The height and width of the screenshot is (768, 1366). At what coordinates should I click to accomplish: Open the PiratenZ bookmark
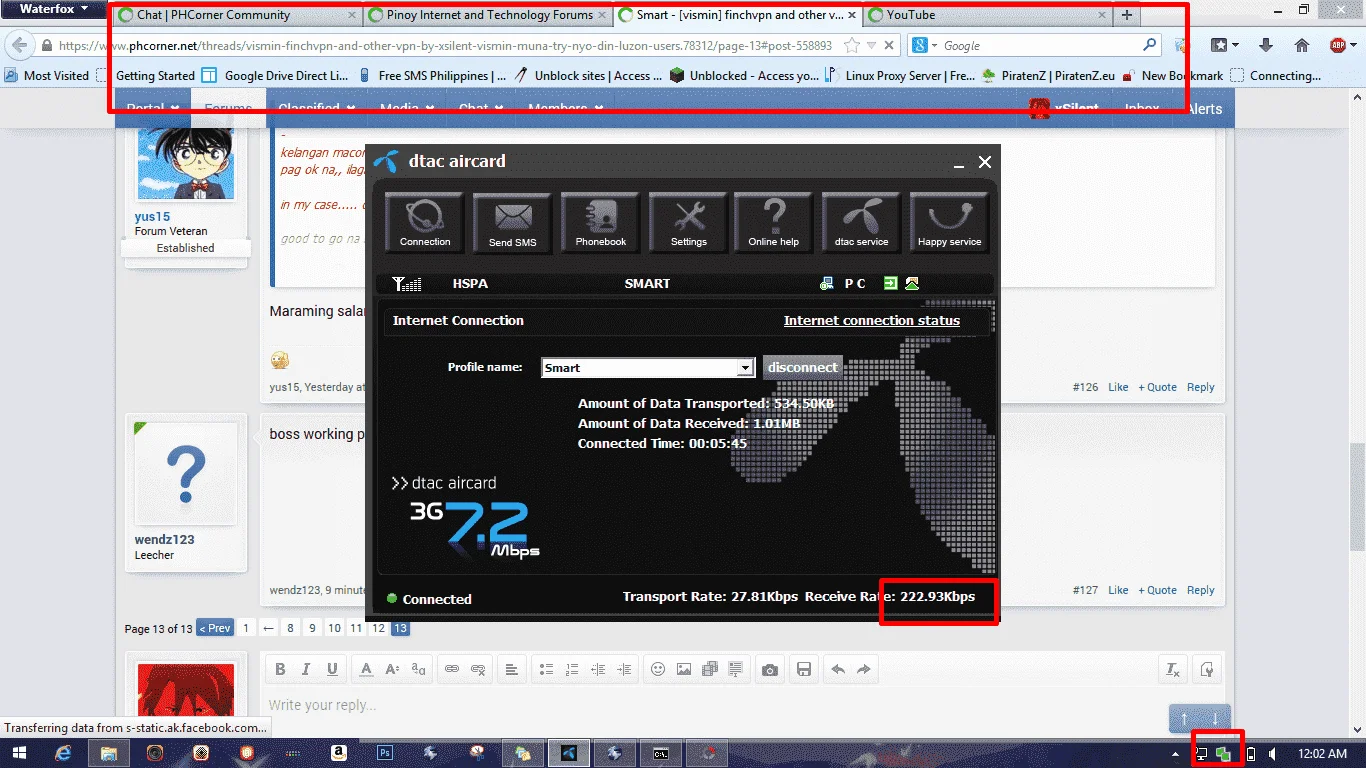click(x=1049, y=75)
